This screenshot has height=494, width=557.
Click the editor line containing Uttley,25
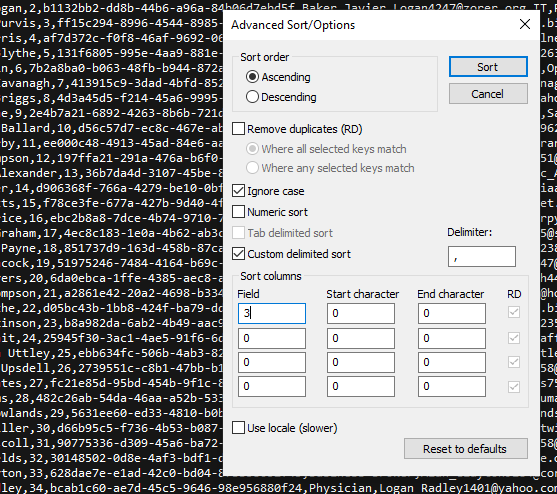(x=112, y=353)
